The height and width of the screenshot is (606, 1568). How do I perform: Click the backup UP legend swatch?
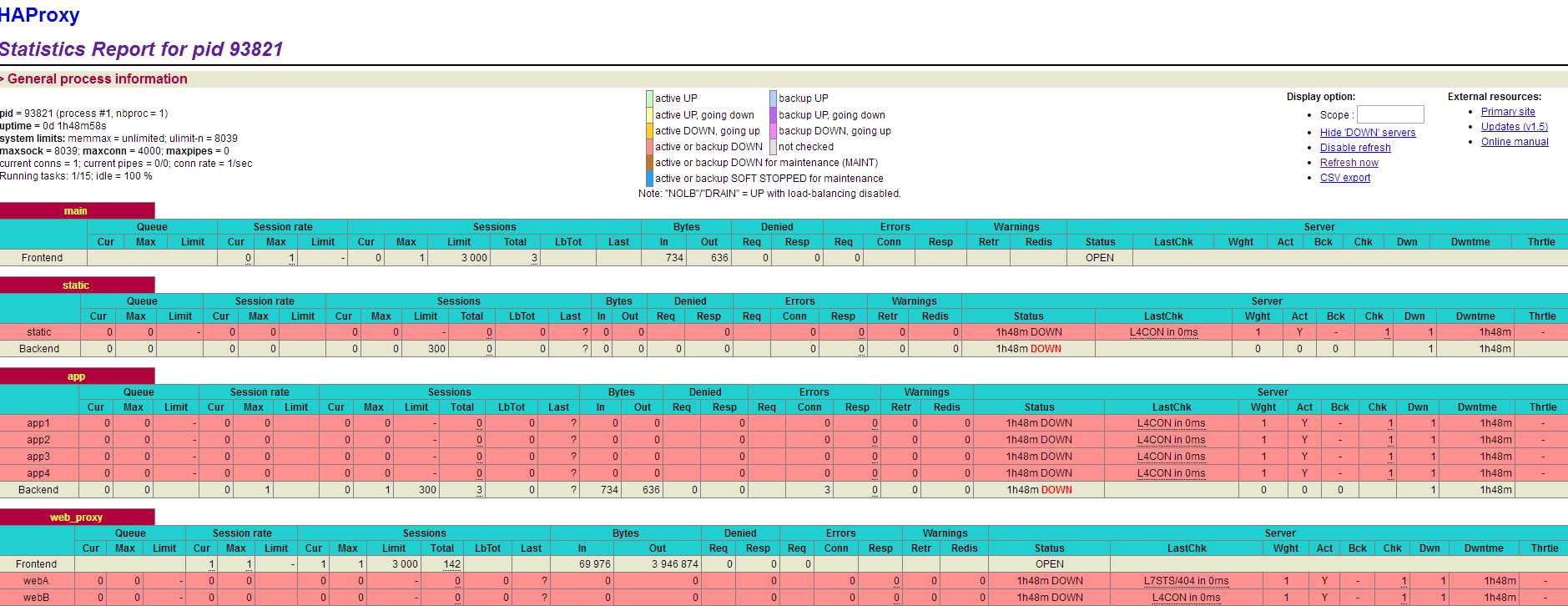pyautogui.click(x=773, y=98)
